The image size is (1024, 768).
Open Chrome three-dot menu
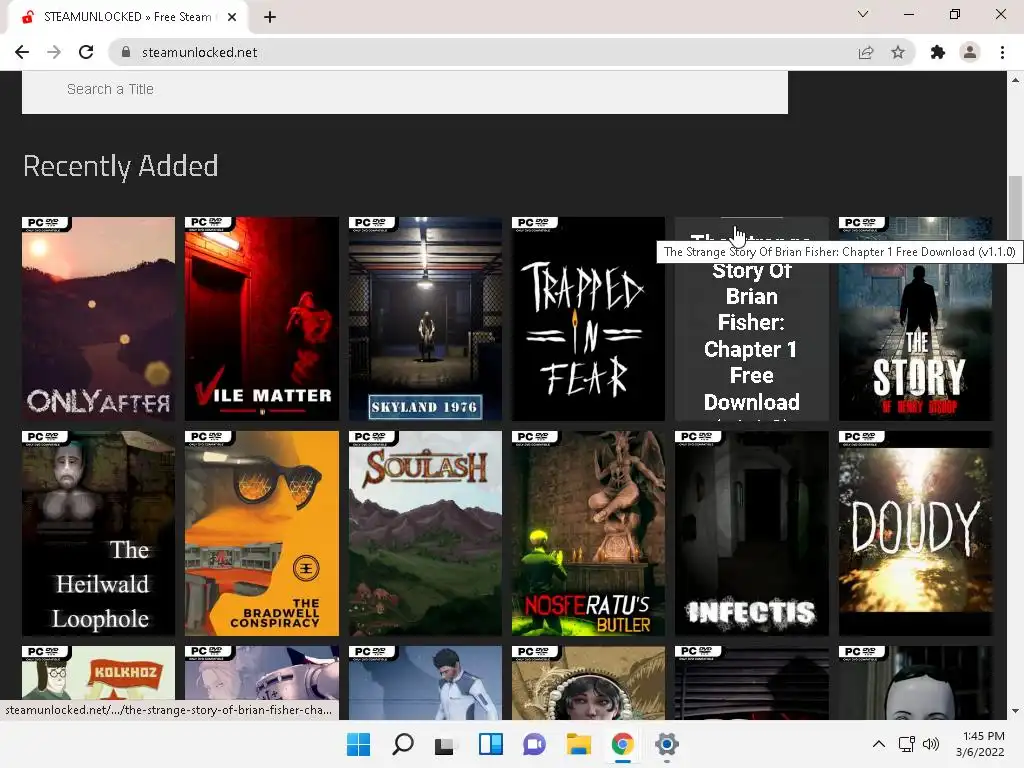tap(1002, 52)
